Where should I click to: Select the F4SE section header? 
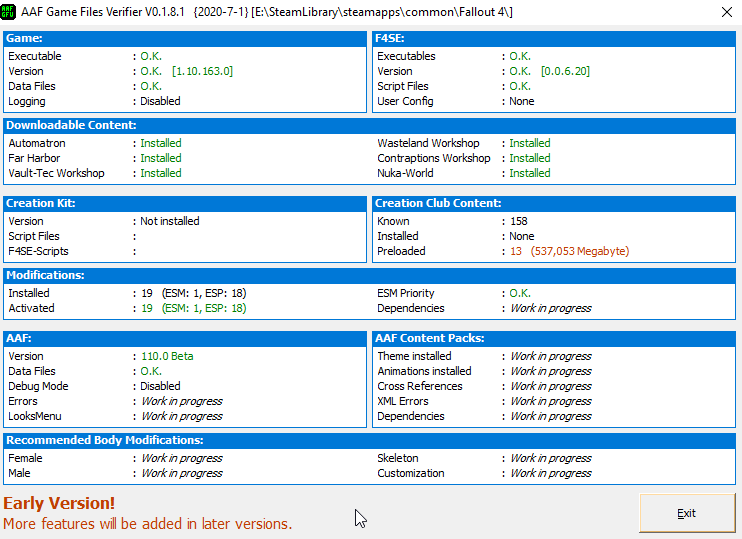click(554, 38)
